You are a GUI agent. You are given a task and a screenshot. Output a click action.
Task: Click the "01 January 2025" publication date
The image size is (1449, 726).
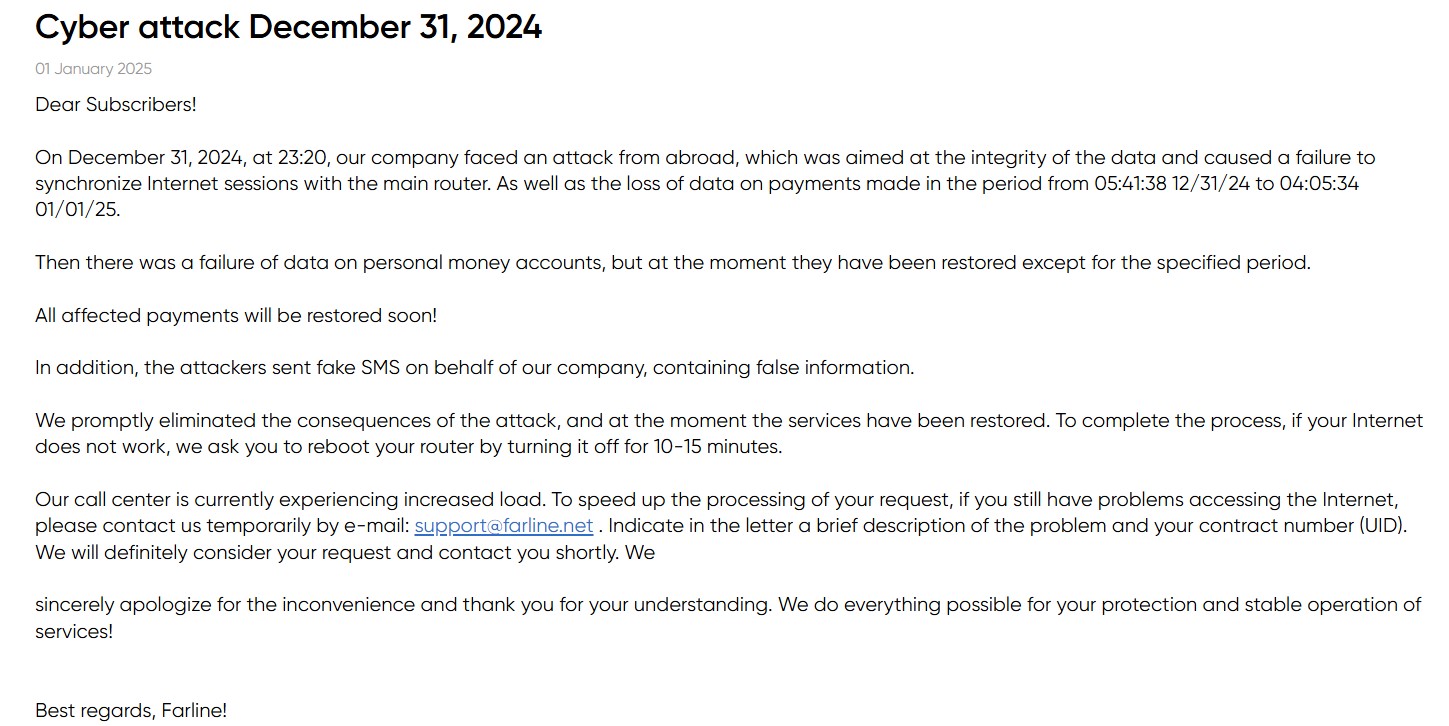(x=93, y=69)
